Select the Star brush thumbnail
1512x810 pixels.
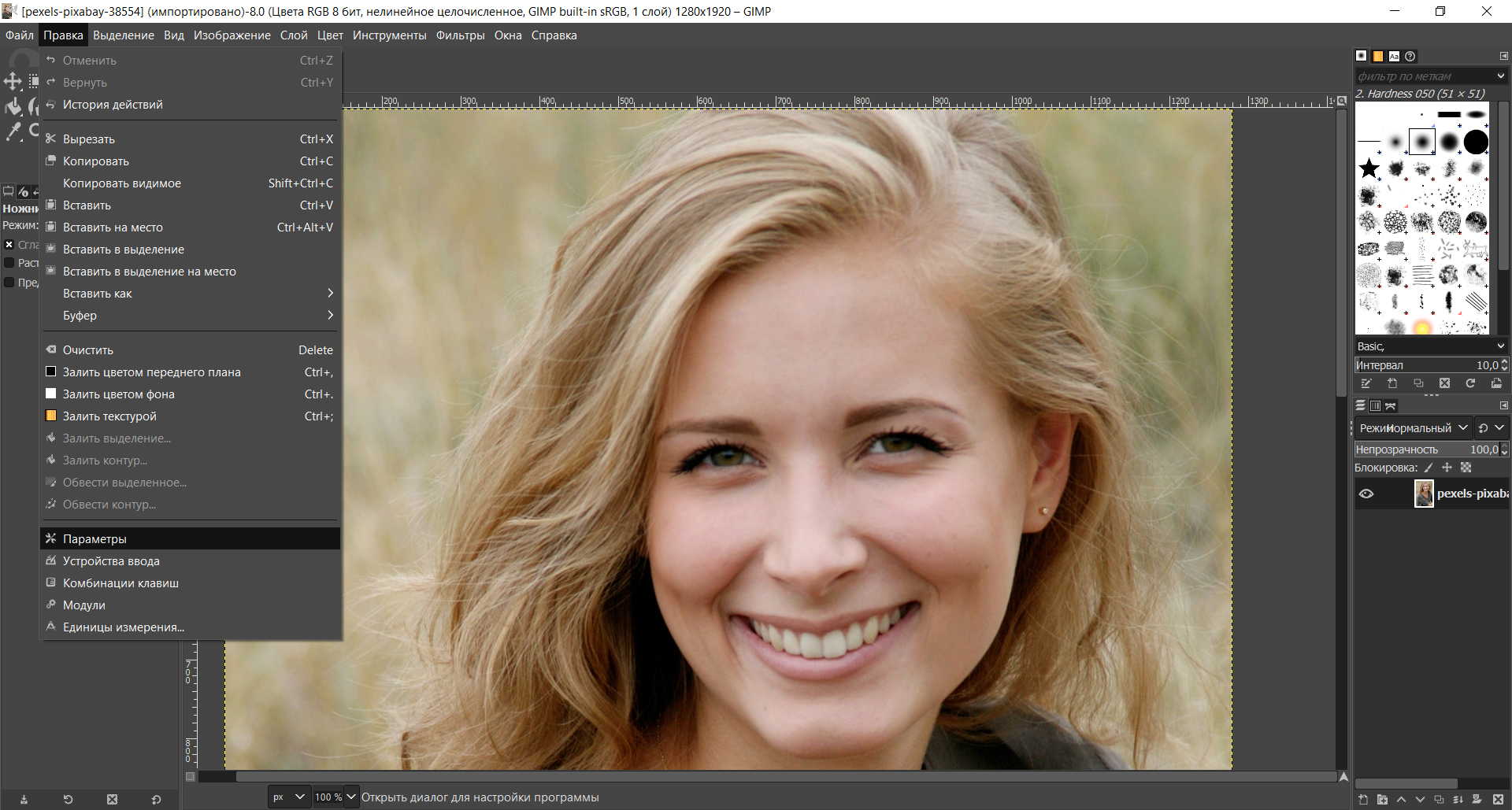coord(1369,168)
